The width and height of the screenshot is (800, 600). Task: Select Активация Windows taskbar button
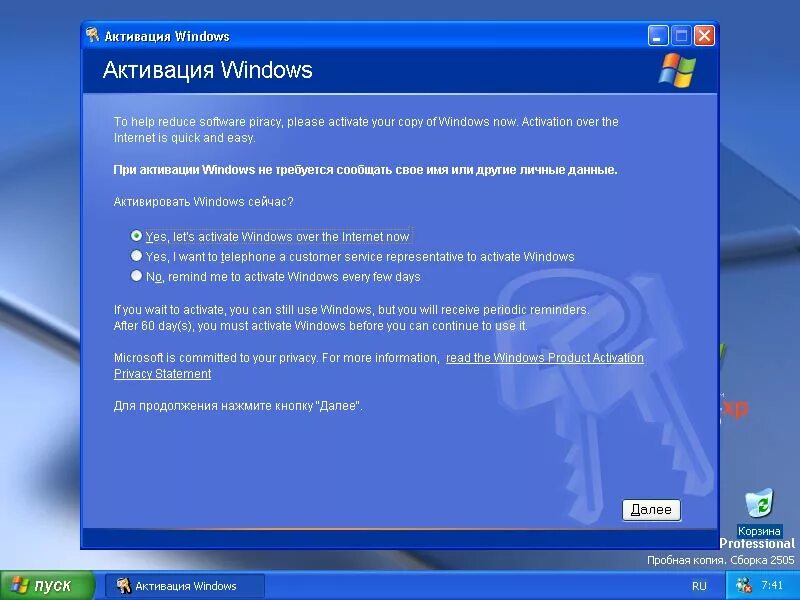pos(185,586)
